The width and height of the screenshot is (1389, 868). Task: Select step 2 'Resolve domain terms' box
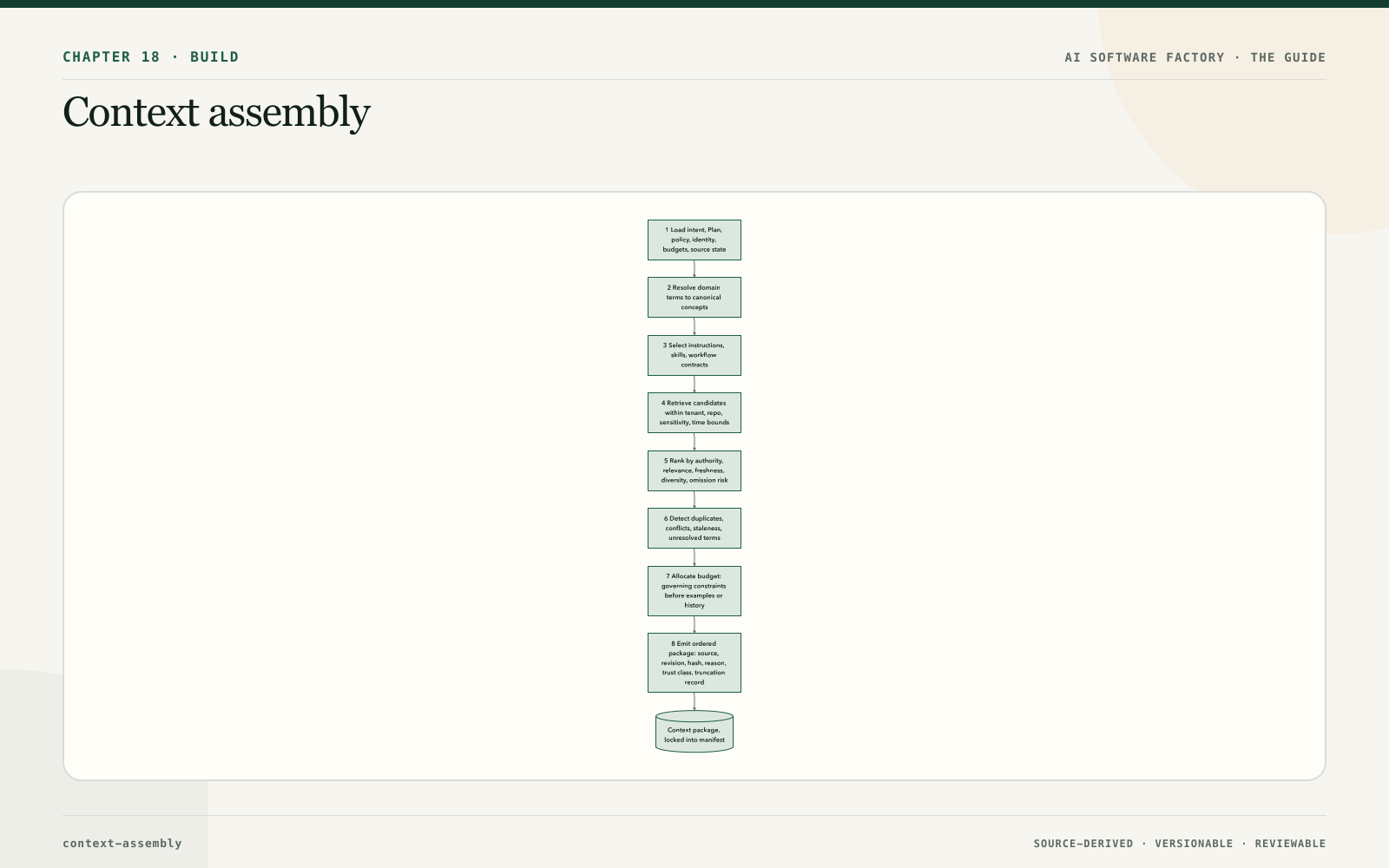[694, 298]
